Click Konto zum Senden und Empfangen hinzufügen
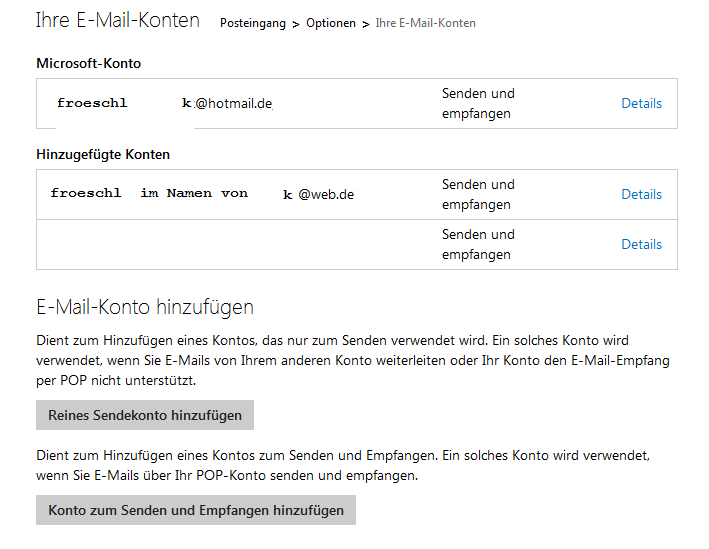This screenshot has height=549, width=709. pyautogui.click(x=196, y=510)
